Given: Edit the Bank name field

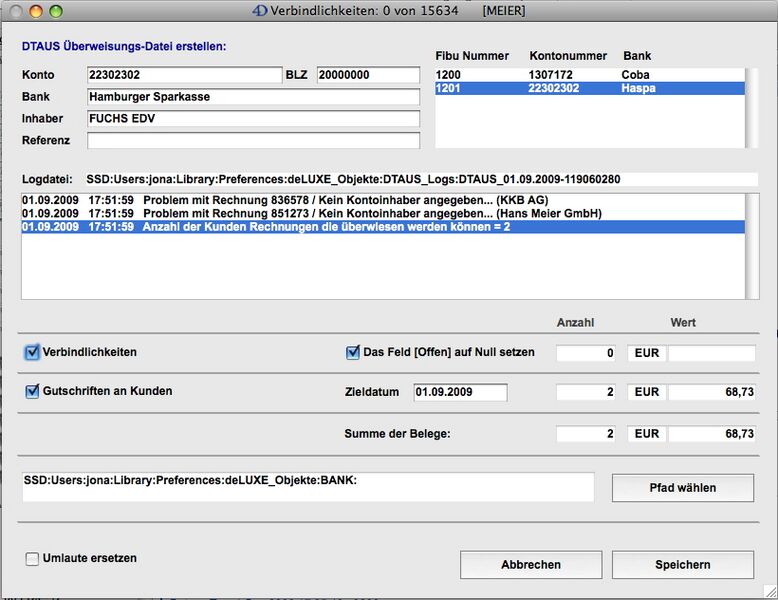Looking at the screenshot, I should (252, 97).
